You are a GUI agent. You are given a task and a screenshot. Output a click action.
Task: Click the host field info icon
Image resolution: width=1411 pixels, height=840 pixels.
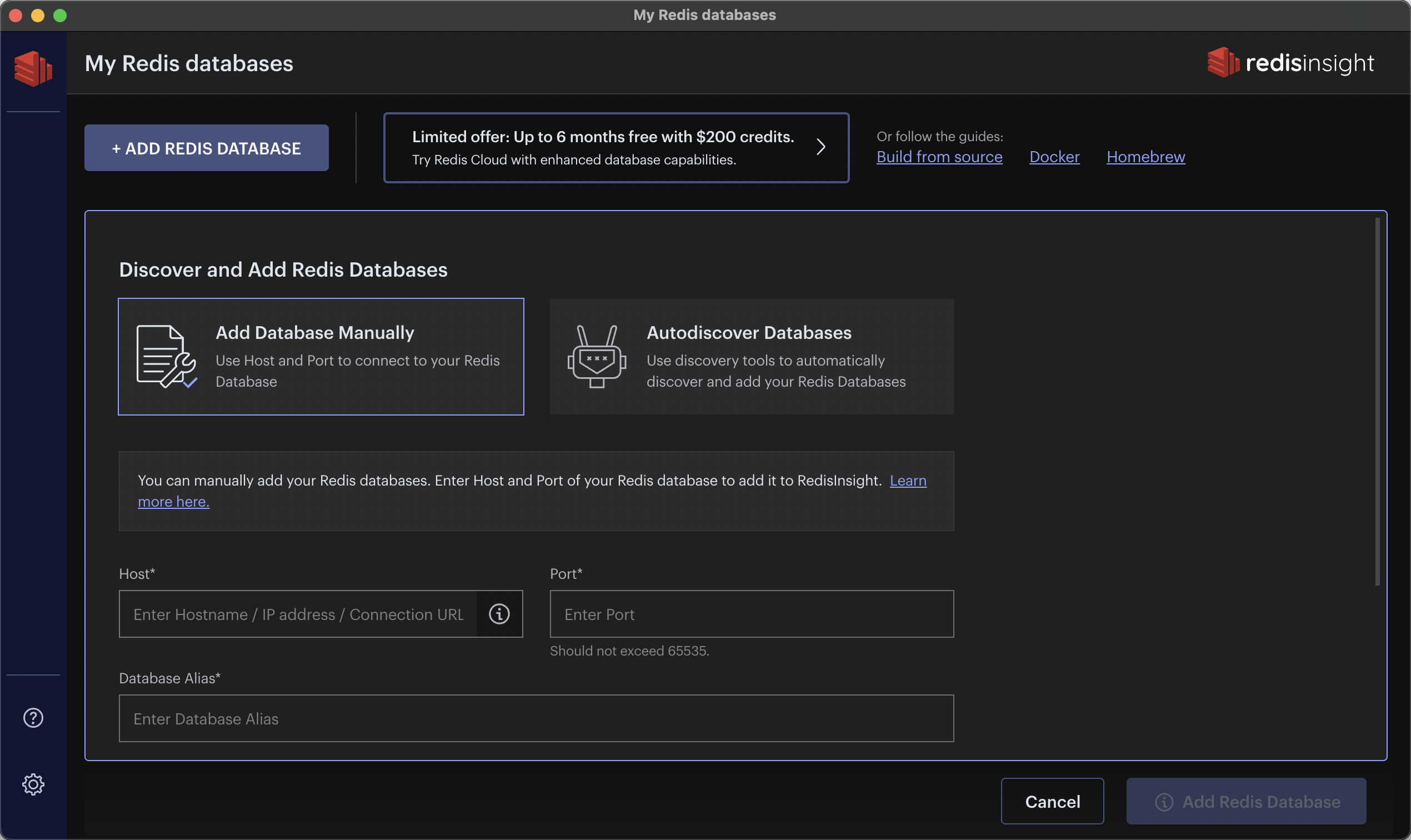499,614
